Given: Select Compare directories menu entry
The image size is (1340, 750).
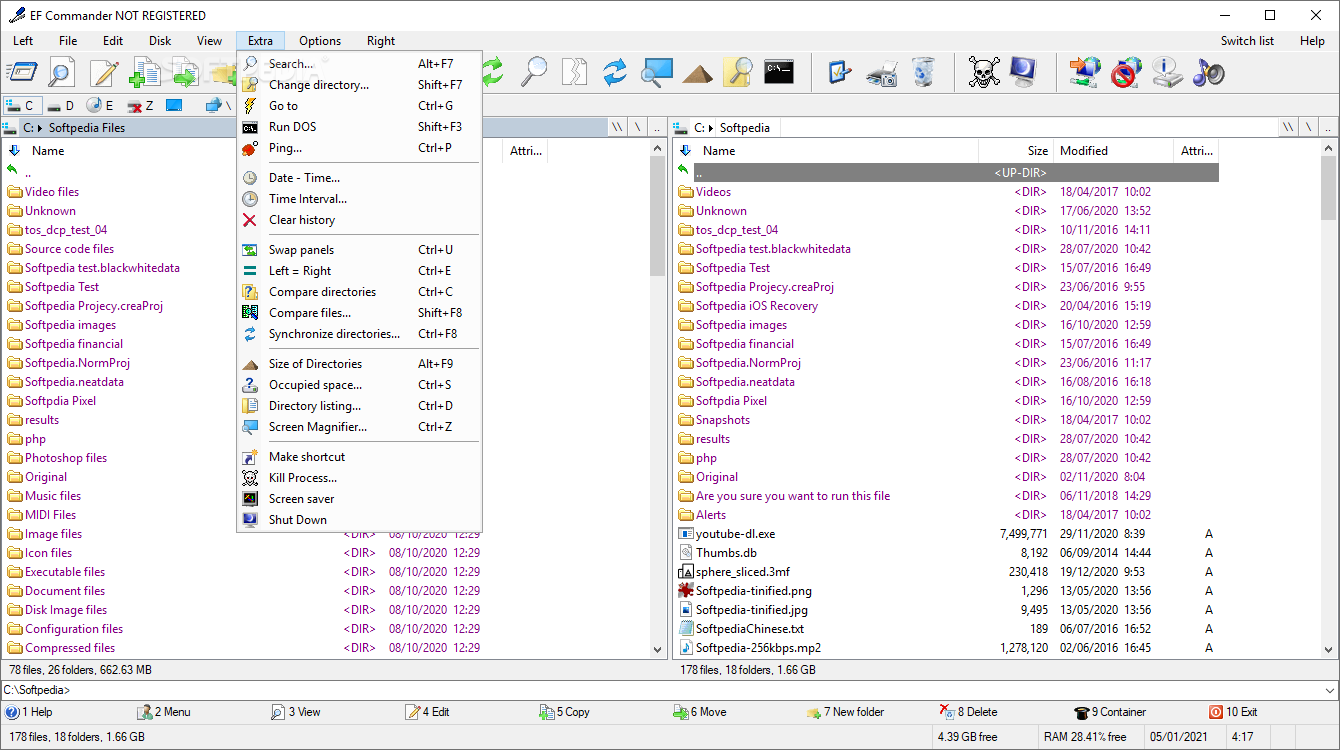Looking at the screenshot, I should (x=360, y=292).
